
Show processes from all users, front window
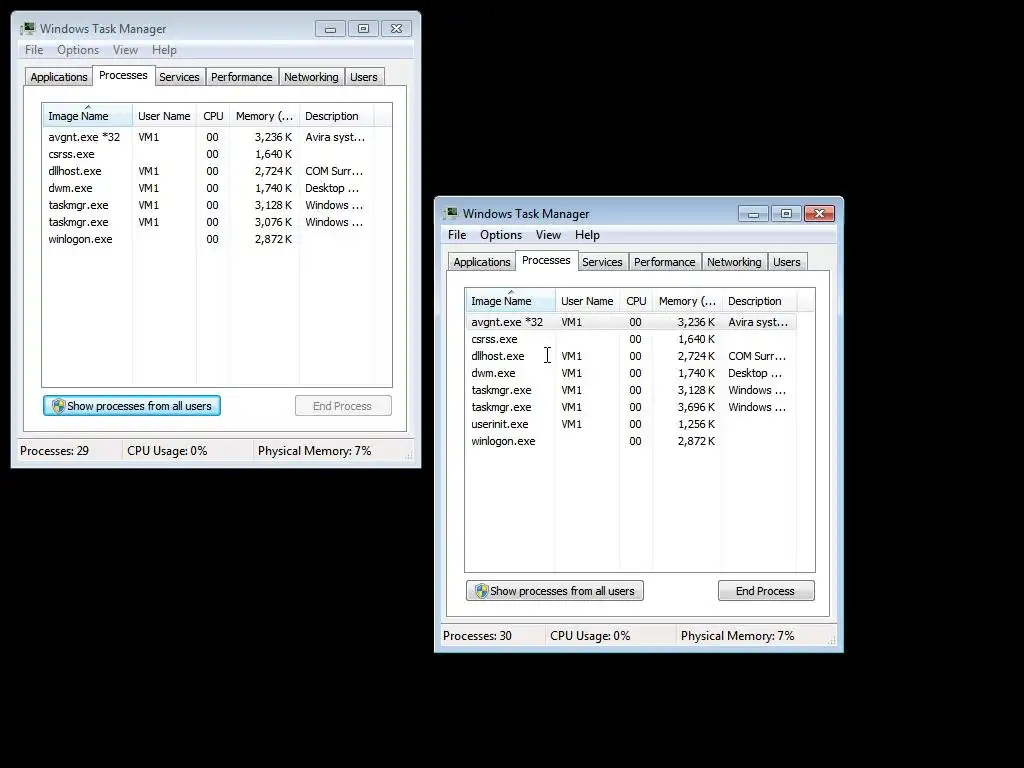554,591
